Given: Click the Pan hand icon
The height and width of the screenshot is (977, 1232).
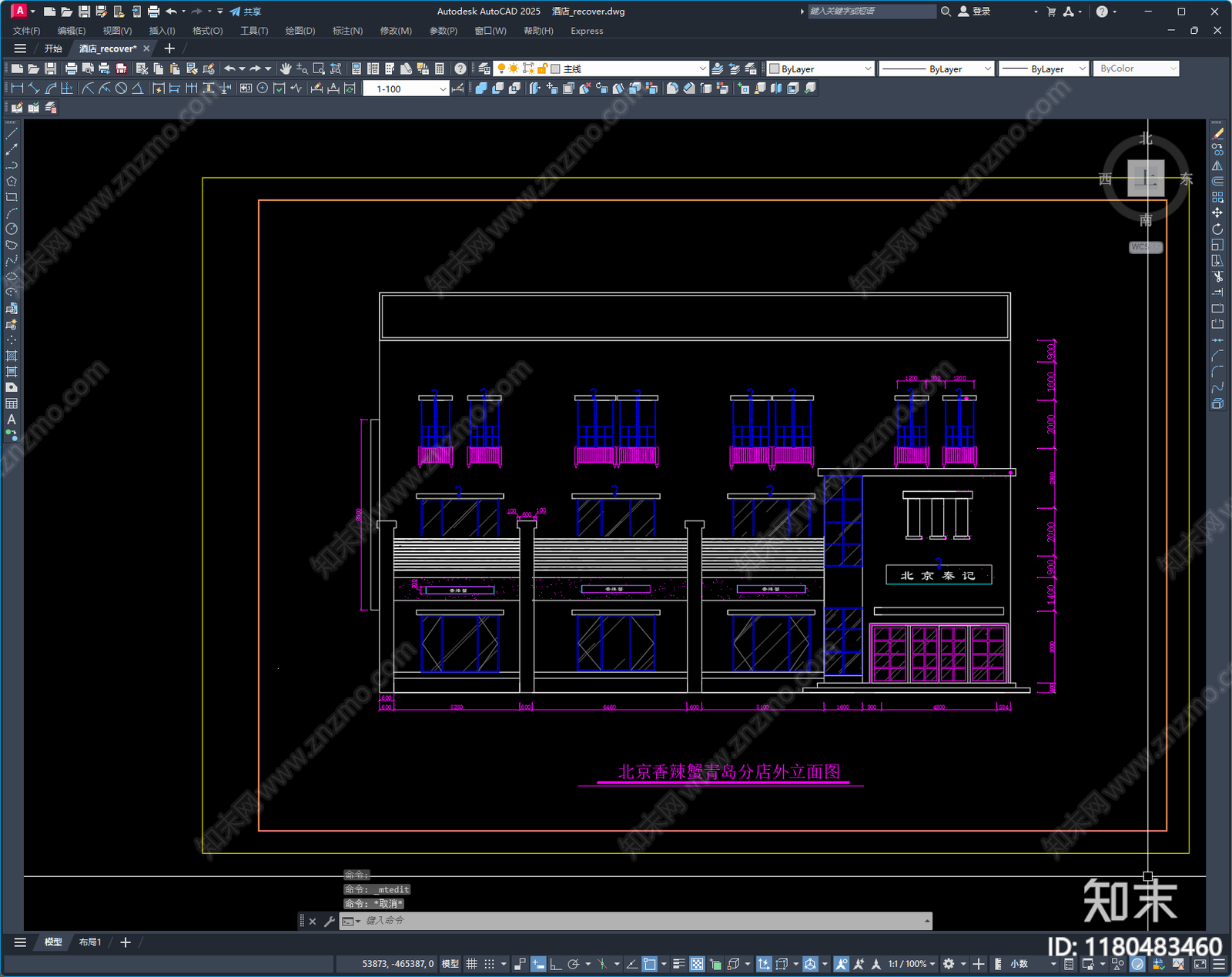Looking at the screenshot, I should [286, 69].
